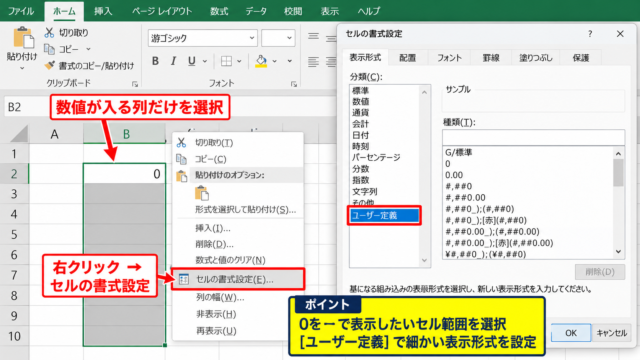Open the font size dropdown
This screenshot has width=640, height=360.
(289, 38)
